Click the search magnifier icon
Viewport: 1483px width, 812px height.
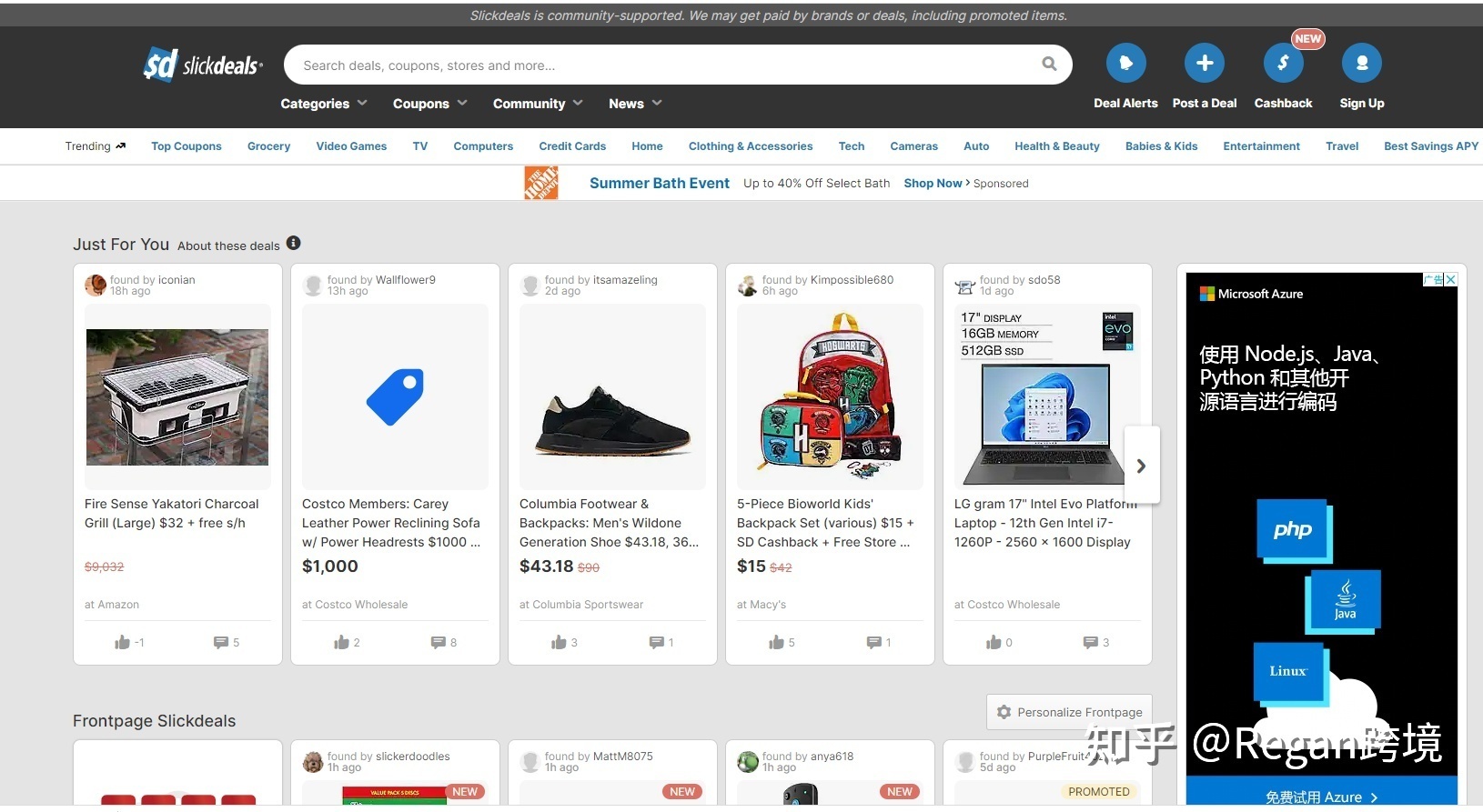[x=1049, y=65]
